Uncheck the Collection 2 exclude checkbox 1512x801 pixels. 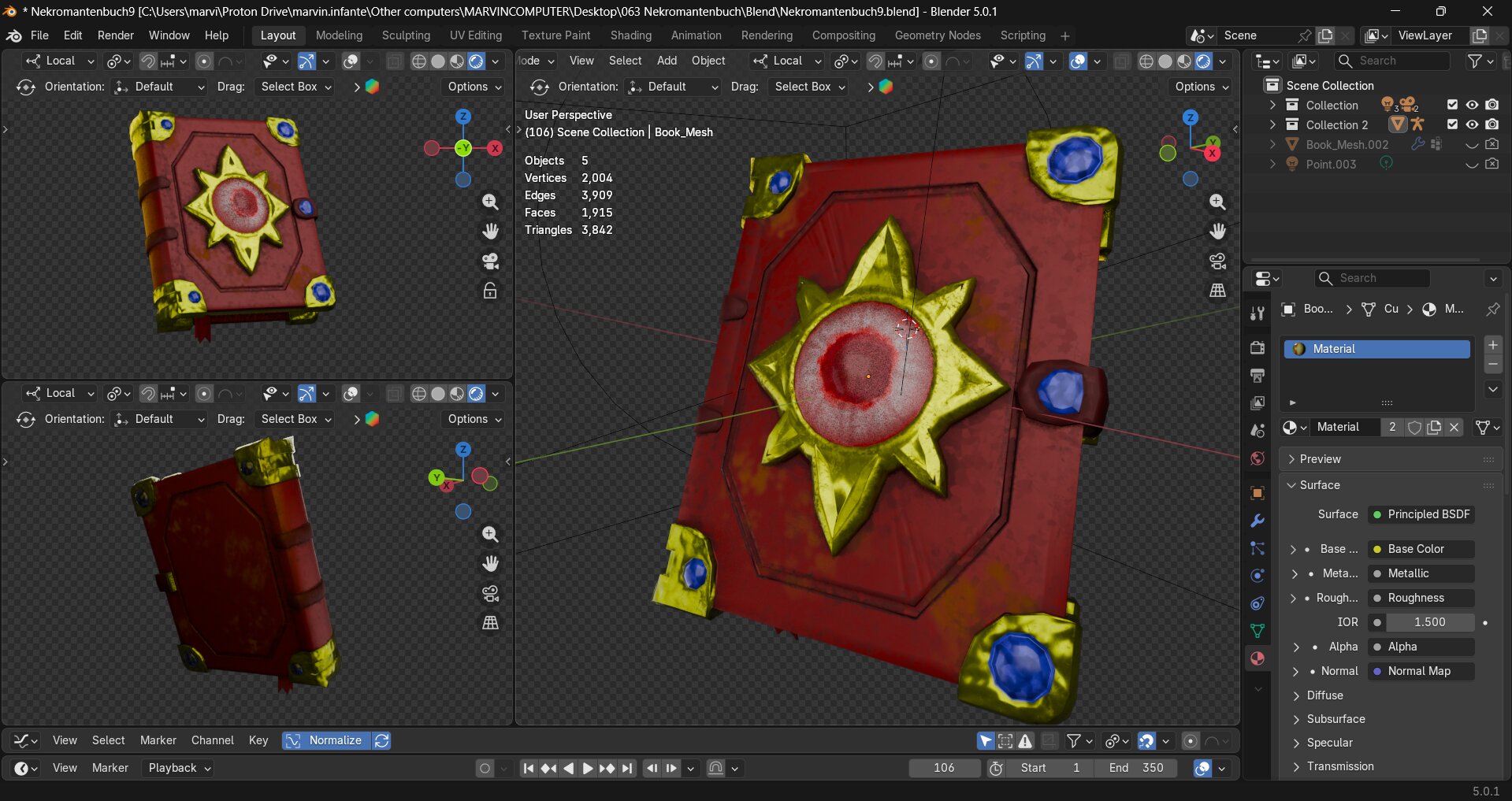[x=1452, y=124]
